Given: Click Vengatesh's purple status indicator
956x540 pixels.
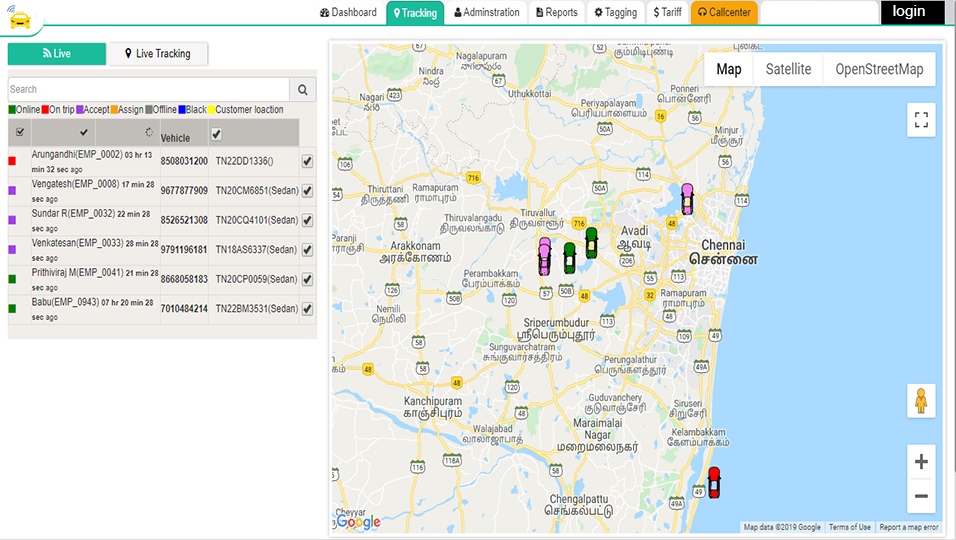Looking at the screenshot, I should coord(12,191).
